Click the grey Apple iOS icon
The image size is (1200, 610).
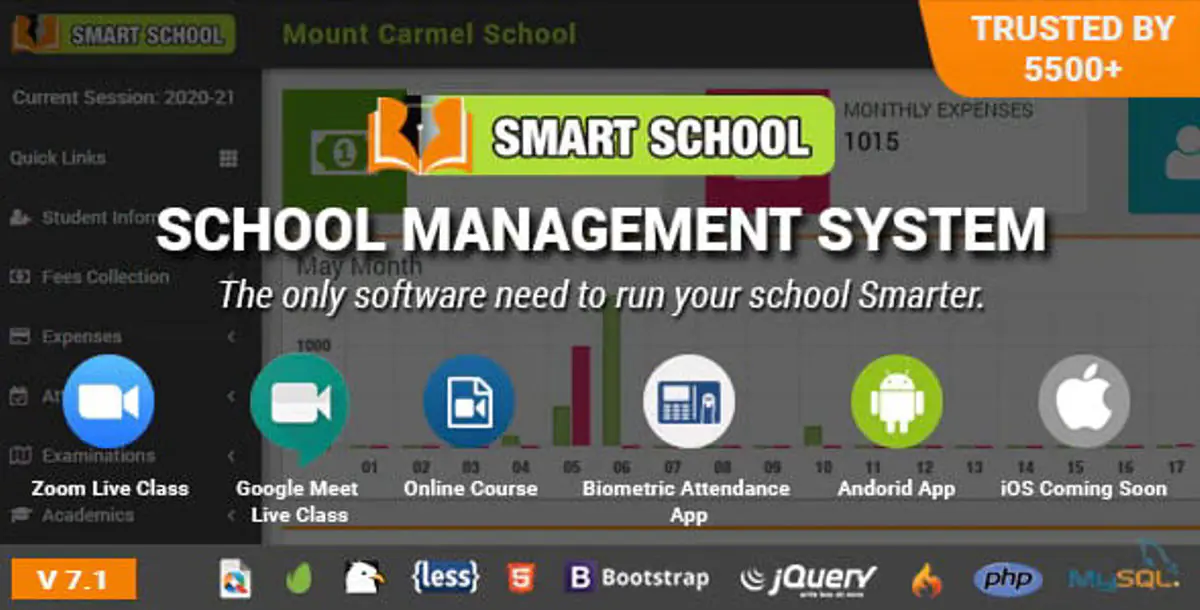pos(1084,401)
